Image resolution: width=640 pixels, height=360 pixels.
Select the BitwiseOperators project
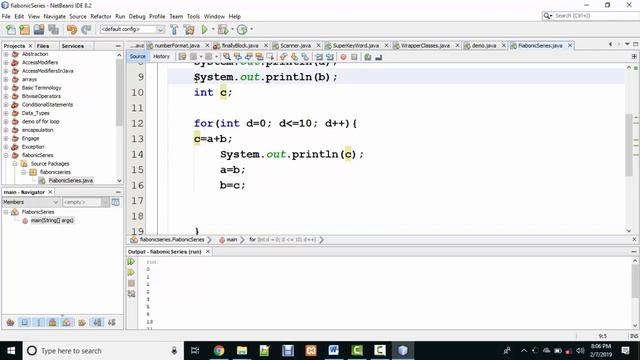tap(41, 96)
